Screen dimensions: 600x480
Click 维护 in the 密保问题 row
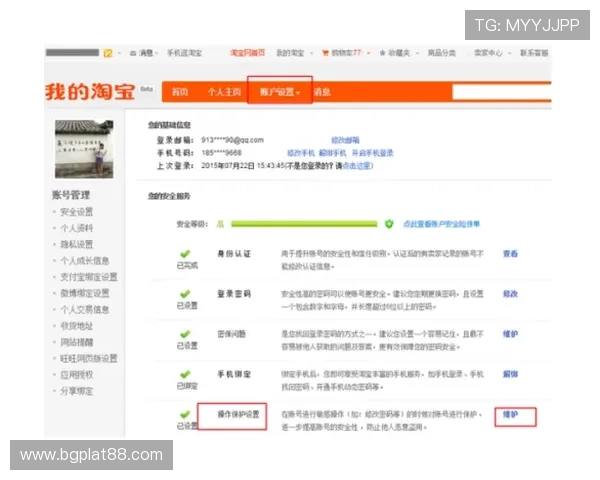(x=510, y=334)
